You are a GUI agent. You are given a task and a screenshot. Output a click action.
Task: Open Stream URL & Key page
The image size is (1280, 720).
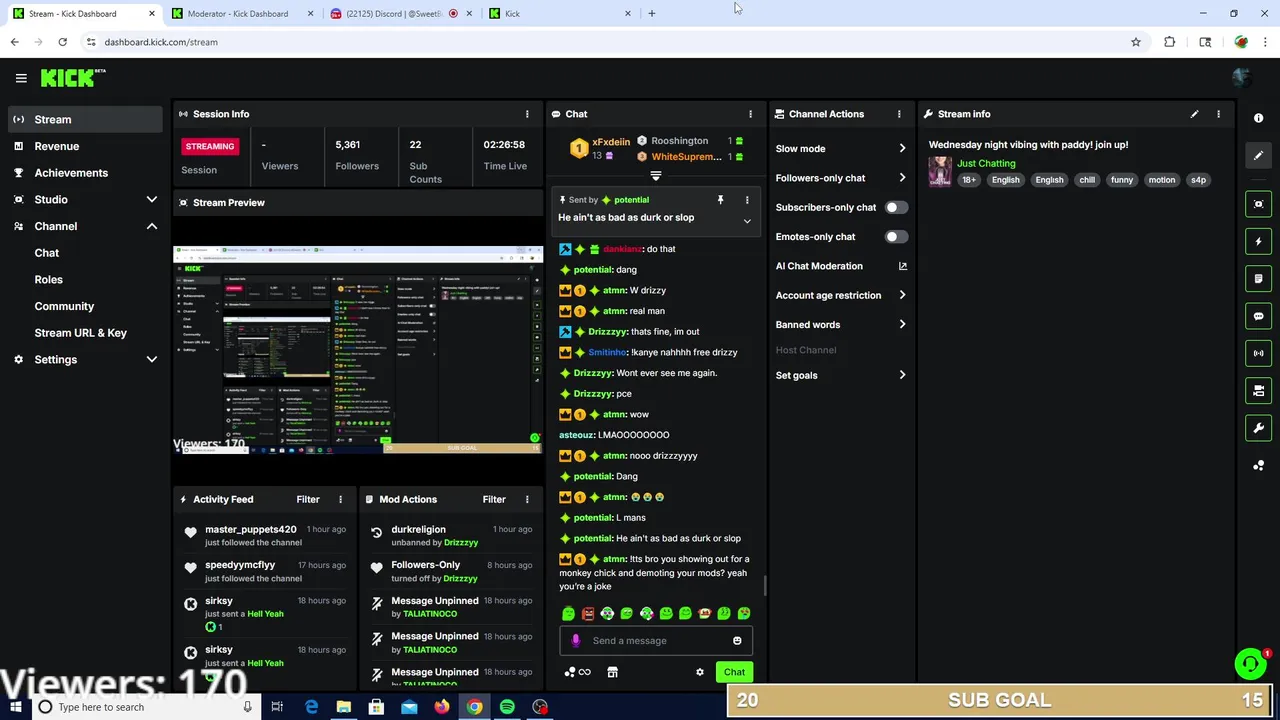pyautogui.click(x=81, y=333)
